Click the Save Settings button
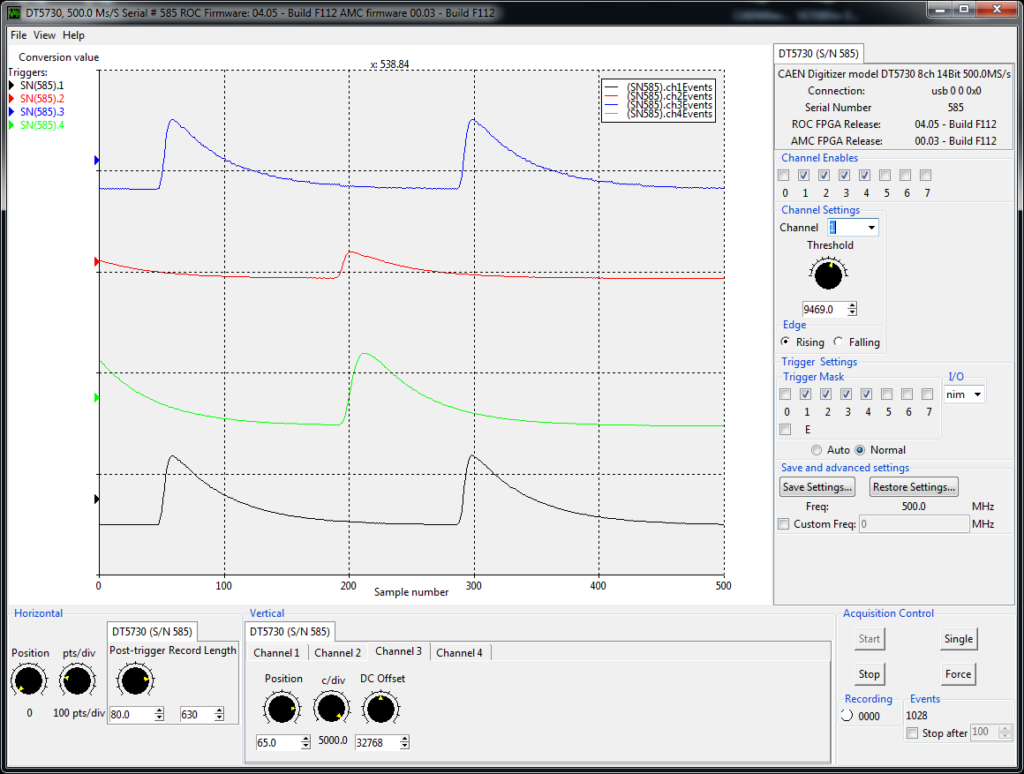Screen dimensions: 1024x774 pyautogui.click(x=817, y=487)
